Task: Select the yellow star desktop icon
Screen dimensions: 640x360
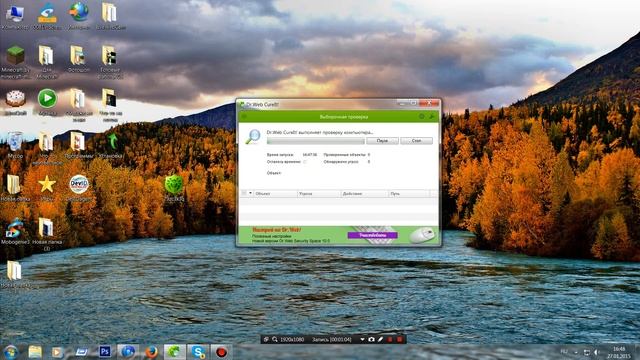Action: point(47,188)
